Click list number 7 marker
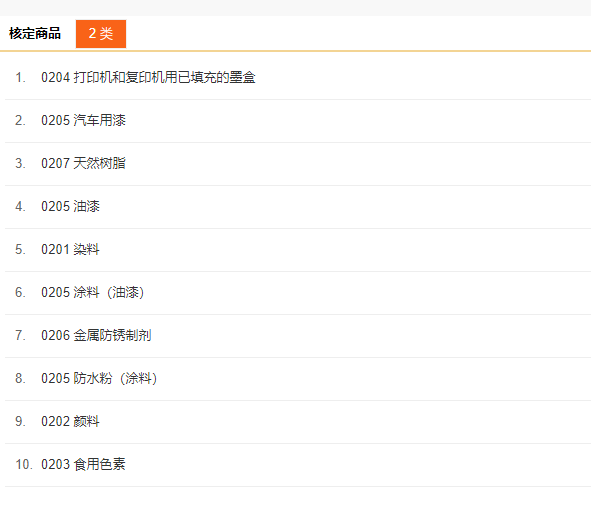This screenshot has width=591, height=513. (x=20, y=335)
